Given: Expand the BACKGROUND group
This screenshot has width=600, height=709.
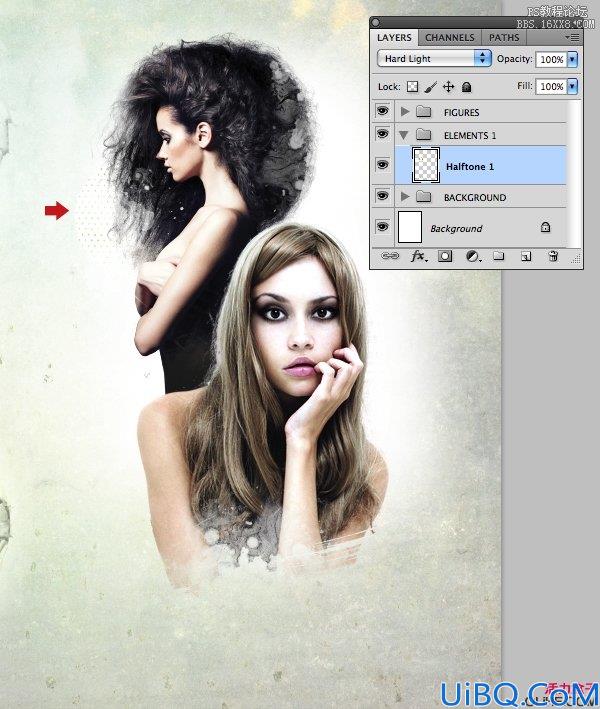Looking at the screenshot, I should [x=405, y=196].
